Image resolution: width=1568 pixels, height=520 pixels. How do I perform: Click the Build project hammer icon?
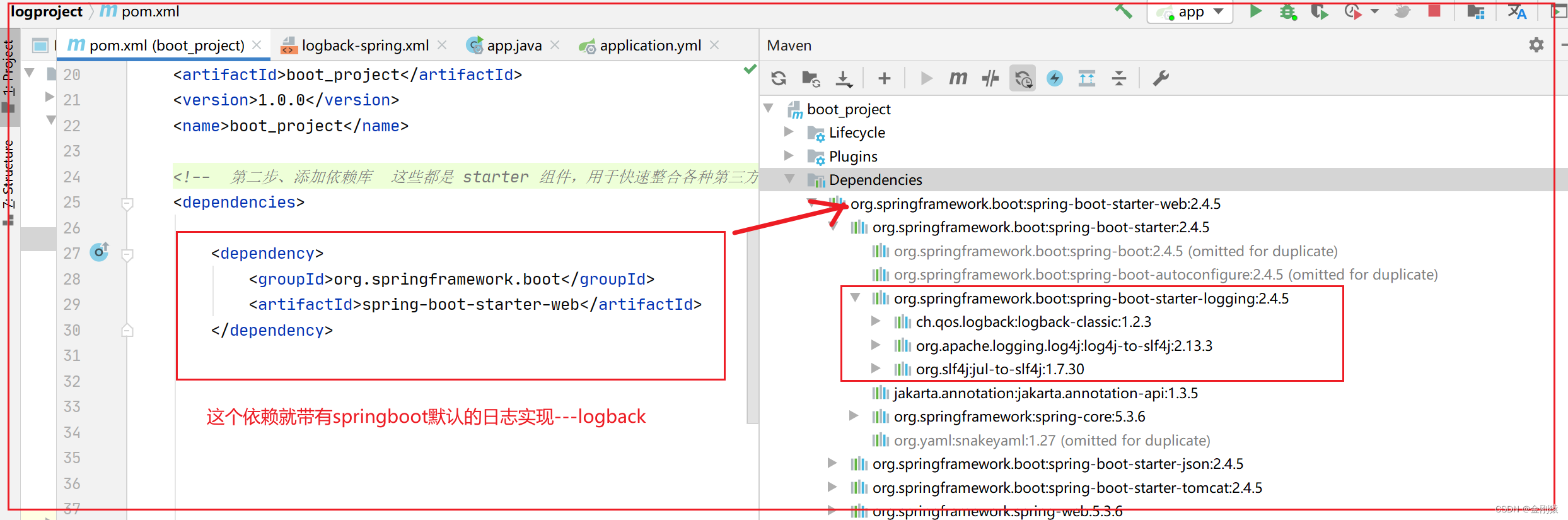pos(1123,11)
